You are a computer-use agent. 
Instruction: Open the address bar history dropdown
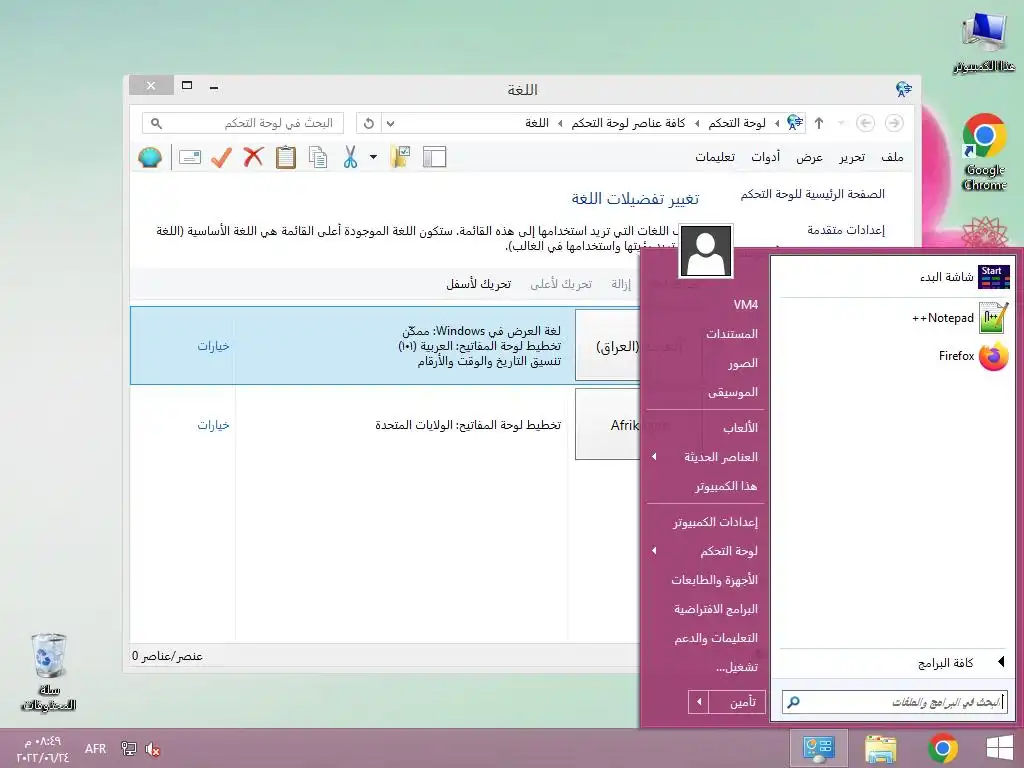(x=391, y=123)
